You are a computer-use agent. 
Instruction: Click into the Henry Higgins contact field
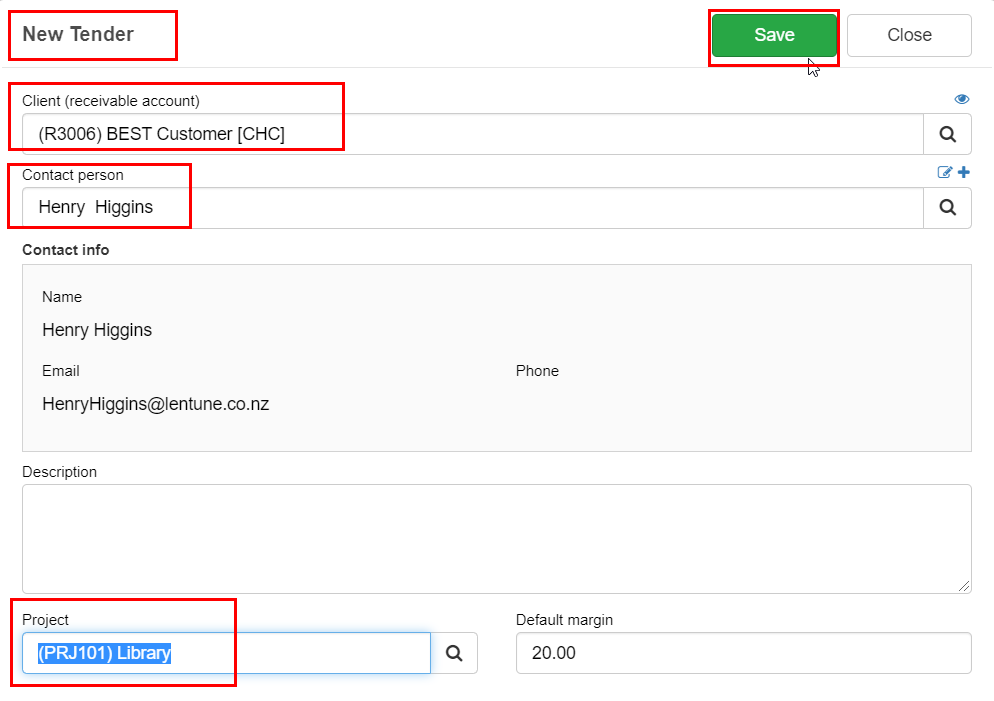[473, 207]
